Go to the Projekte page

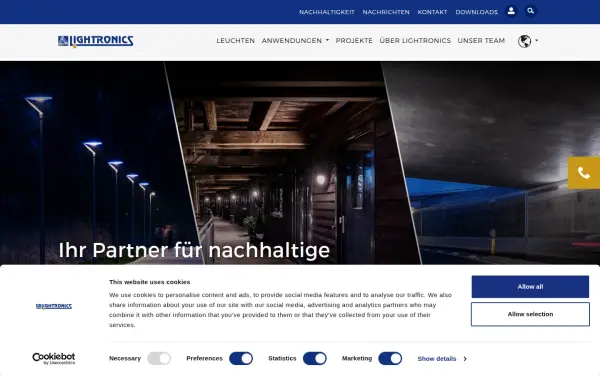(x=354, y=41)
